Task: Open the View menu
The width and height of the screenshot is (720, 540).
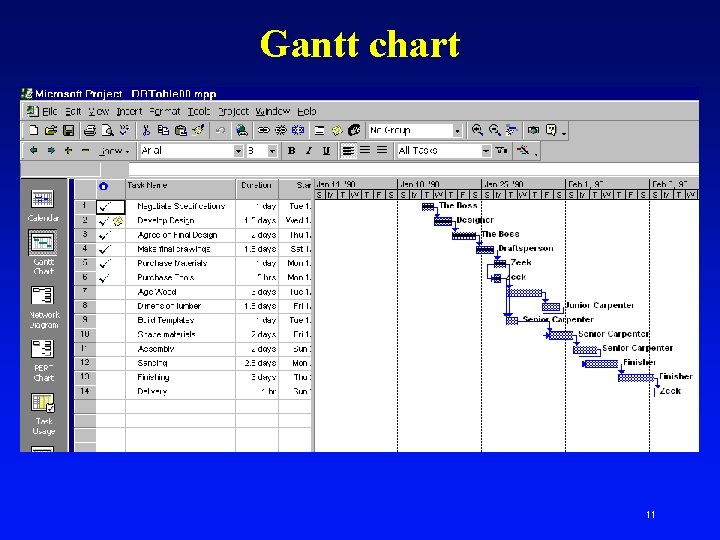Action: 99,112
